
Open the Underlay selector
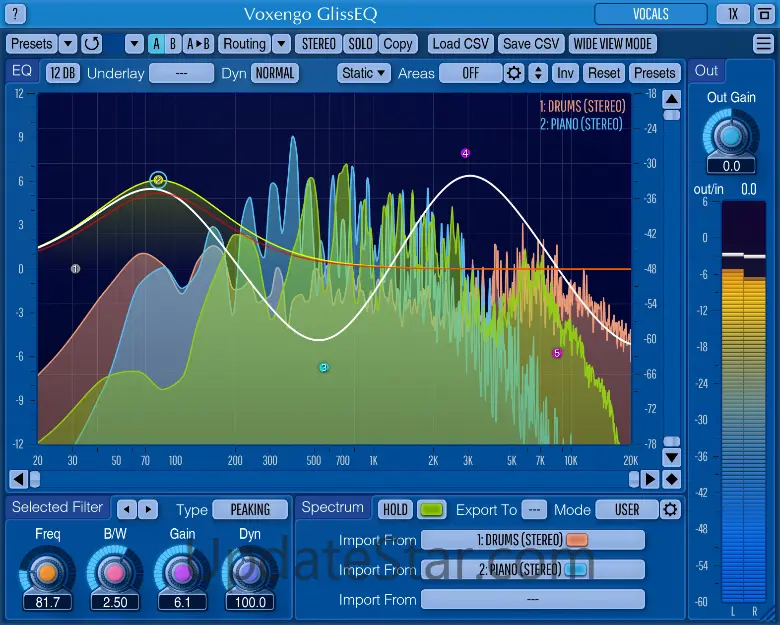click(x=182, y=73)
